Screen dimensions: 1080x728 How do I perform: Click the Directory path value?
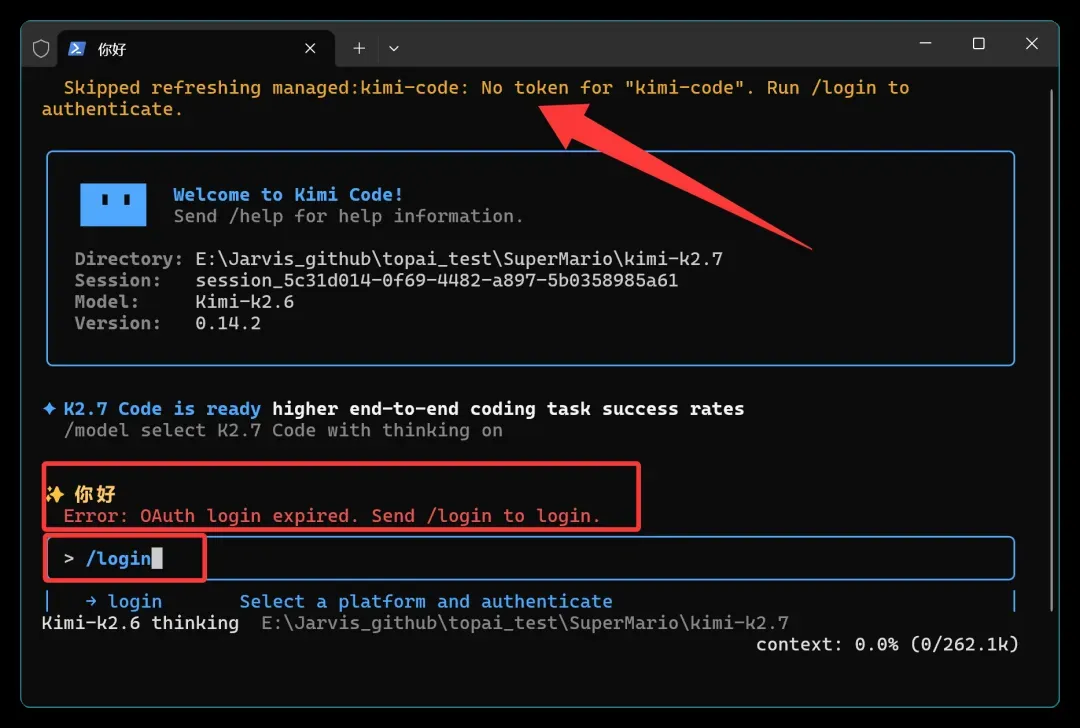(x=459, y=259)
